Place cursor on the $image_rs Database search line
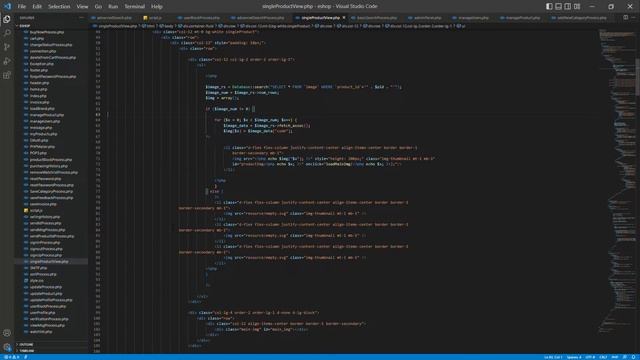This screenshot has height=360, width=640. click(x=303, y=87)
